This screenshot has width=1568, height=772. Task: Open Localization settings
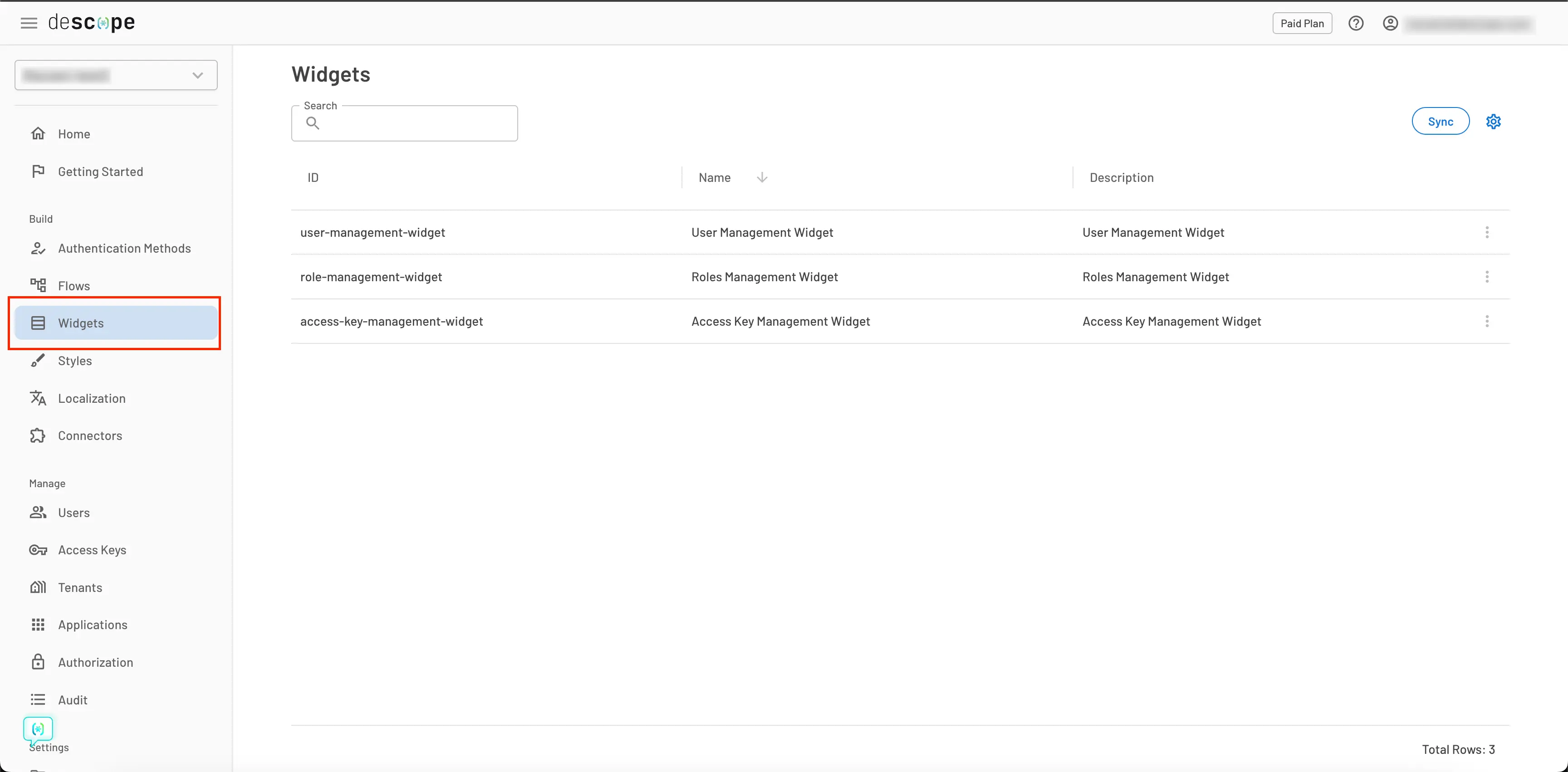(92, 398)
